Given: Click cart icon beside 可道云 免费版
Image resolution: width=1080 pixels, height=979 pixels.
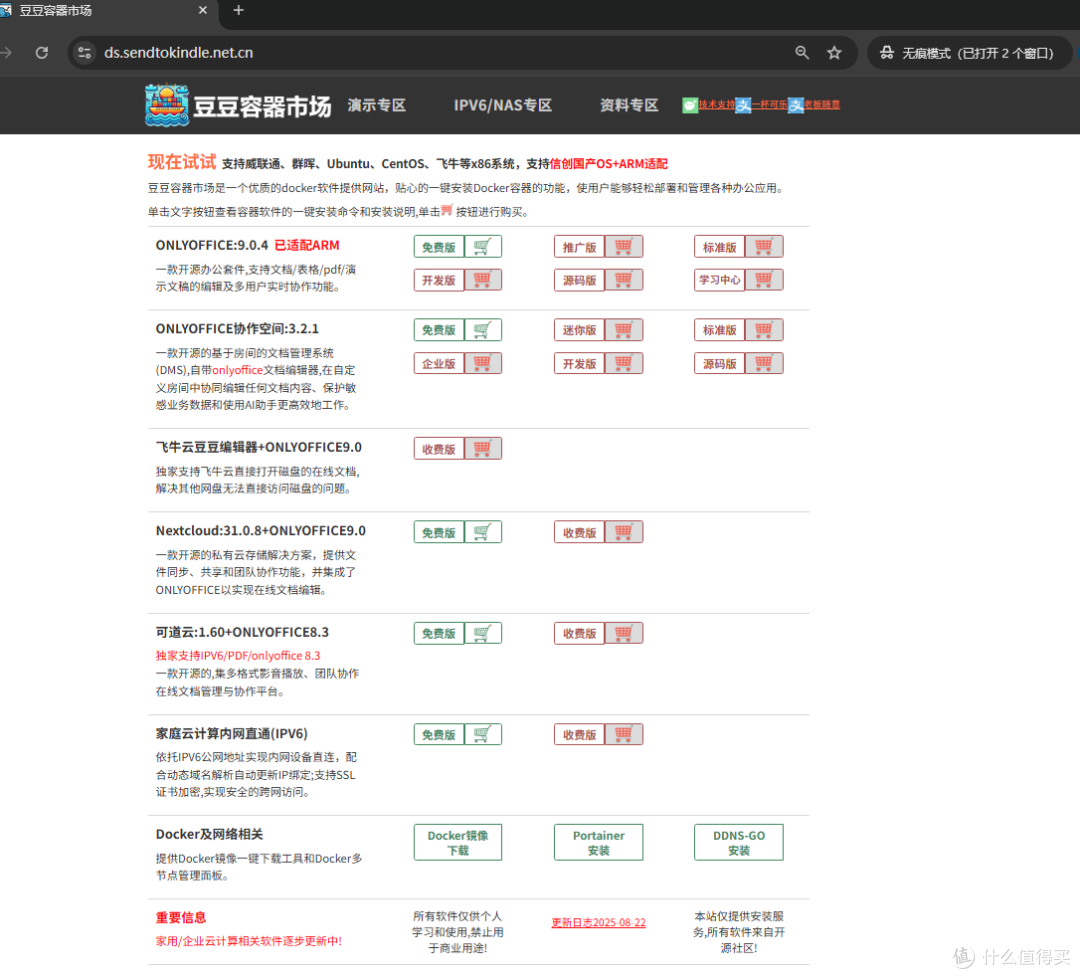Looking at the screenshot, I should (x=483, y=633).
